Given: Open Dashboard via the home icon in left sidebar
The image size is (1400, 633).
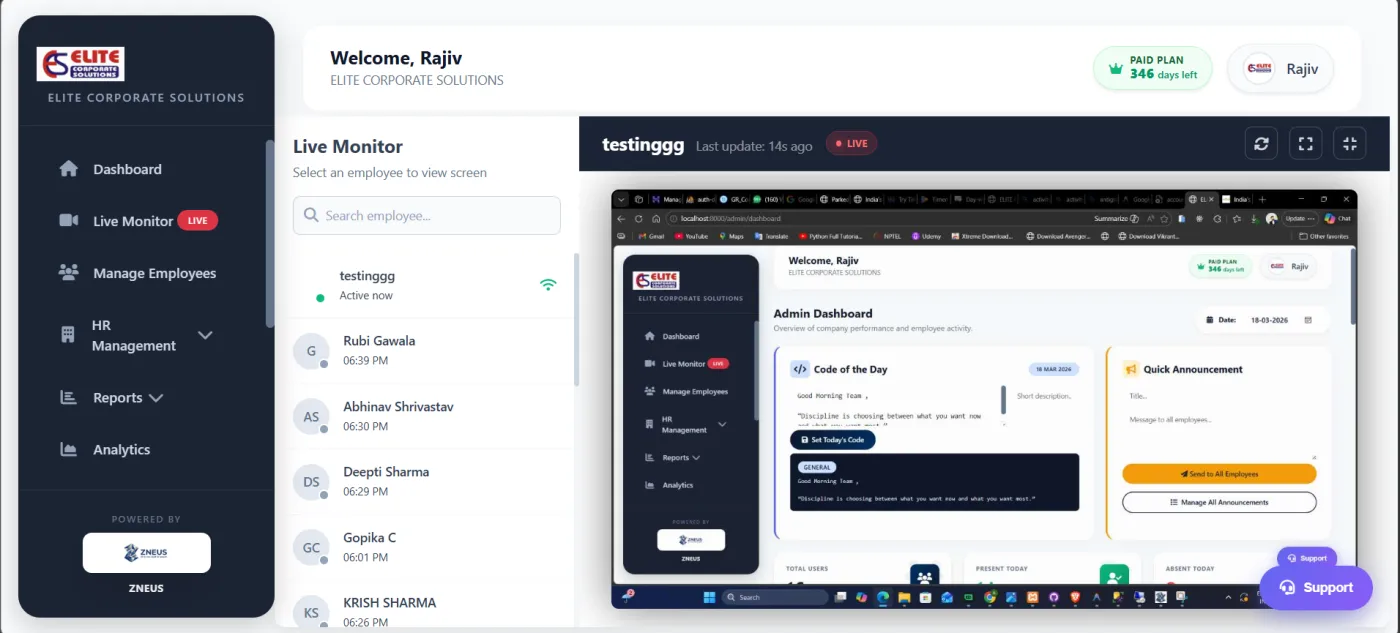Looking at the screenshot, I should (x=69, y=169).
